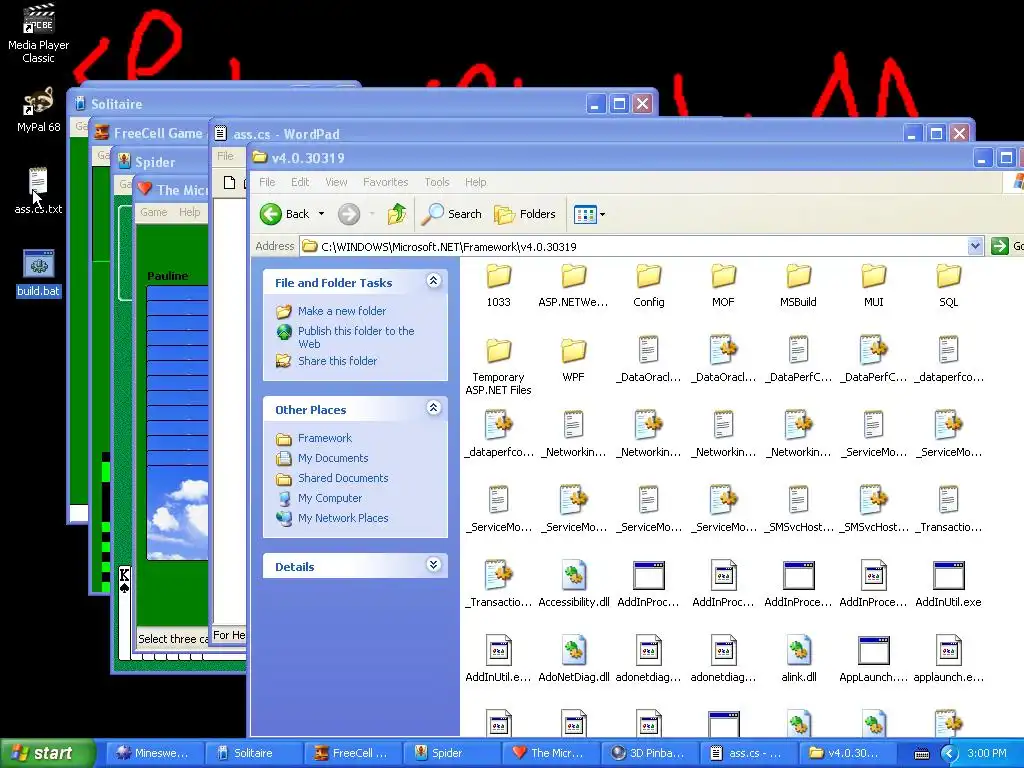Screen dimensions: 1024x768
Task: Select the MSBuild folder
Action: [x=798, y=285]
